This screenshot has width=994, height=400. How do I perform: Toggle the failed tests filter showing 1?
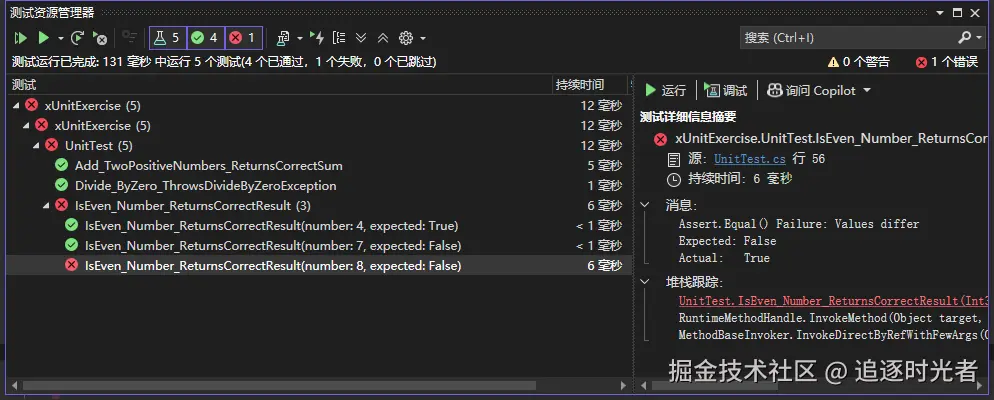[x=243, y=38]
